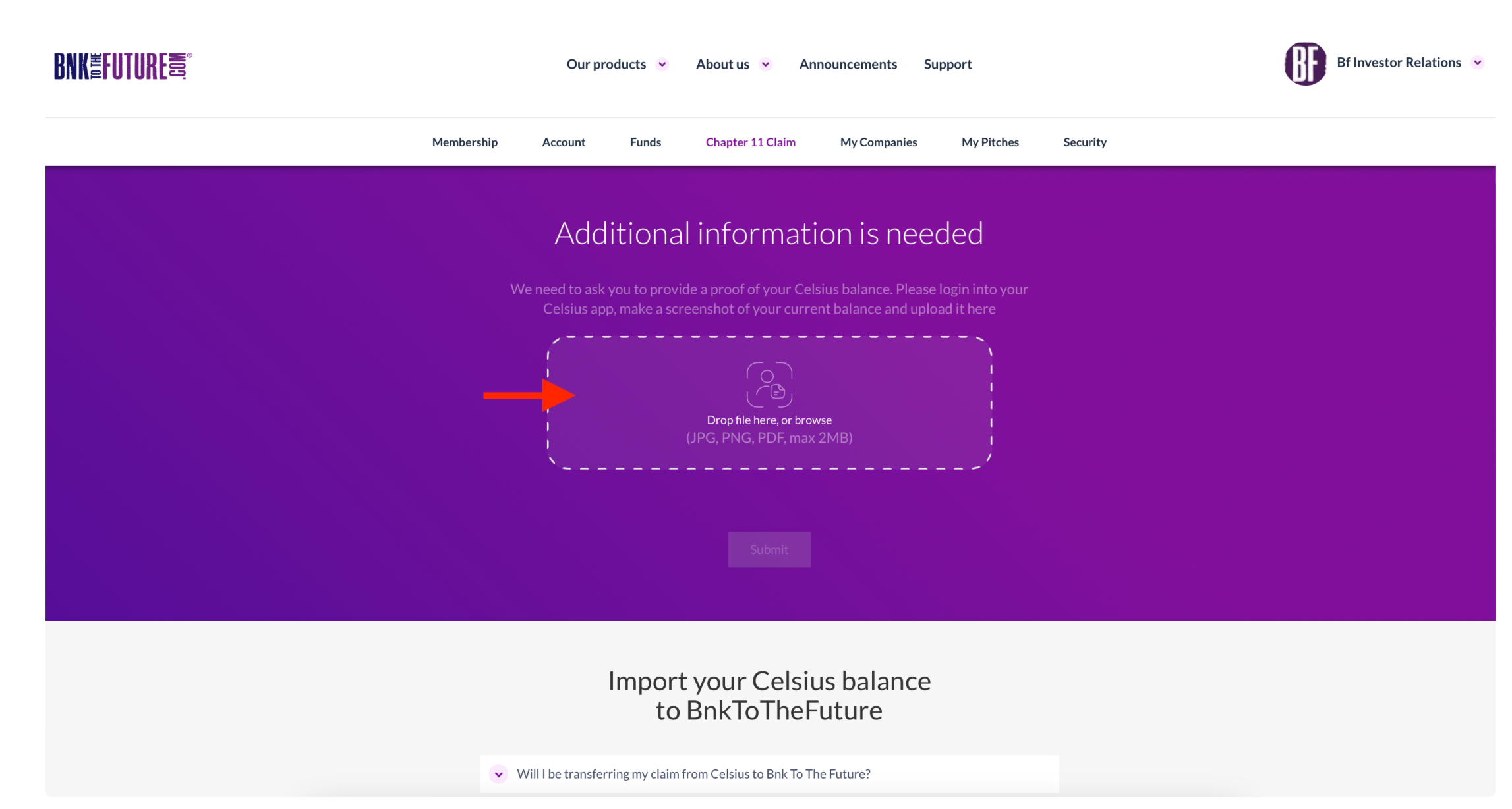Switch to the Account tab
This screenshot has width=1512, height=809.
564,142
